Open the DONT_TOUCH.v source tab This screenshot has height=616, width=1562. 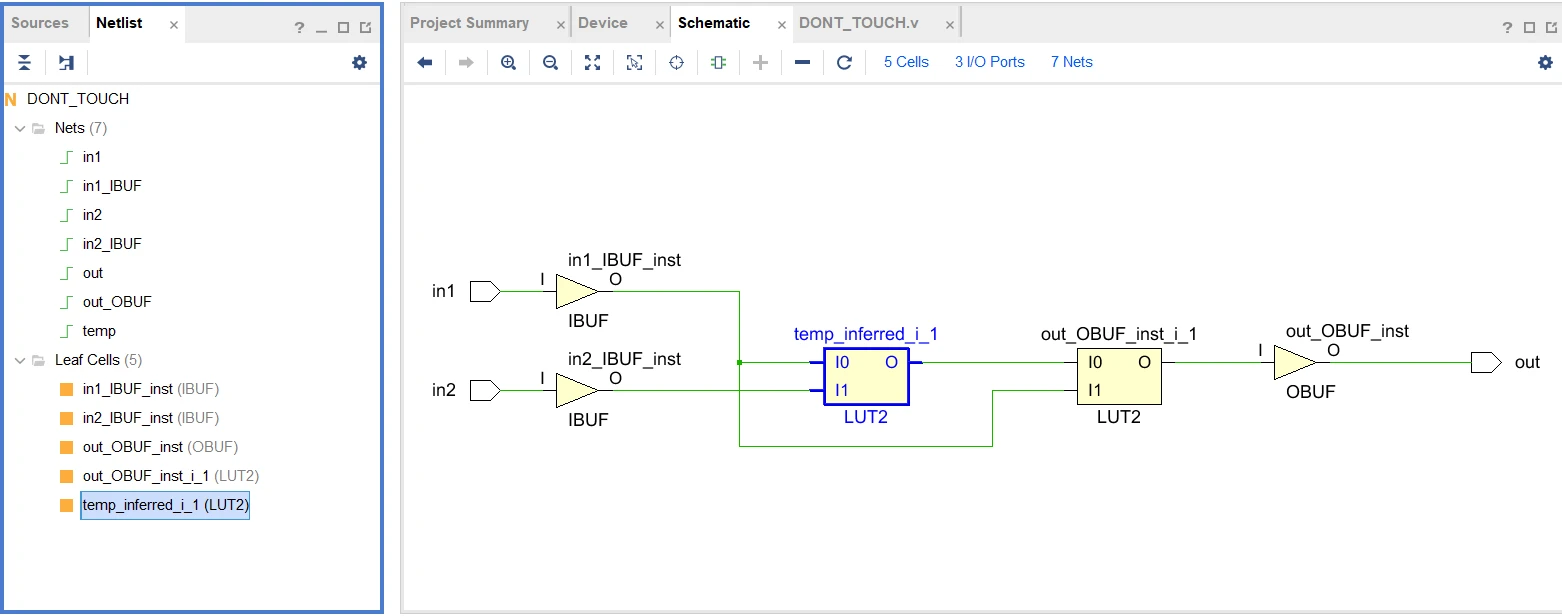pyautogui.click(x=859, y=23)
